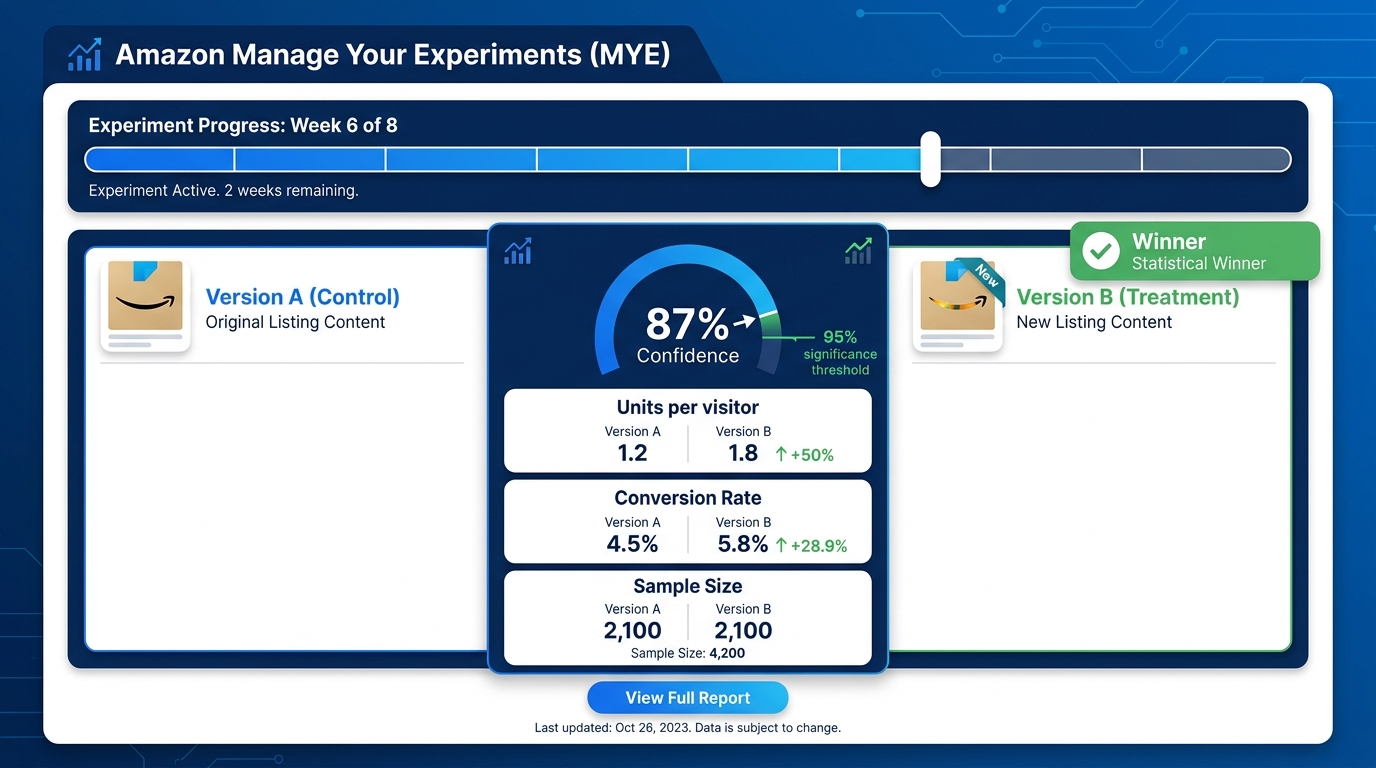Click the green bar chart icon in confidence card
This screenshot has width=1376, height=768.
pyautogui.click(x=858, y=251)
